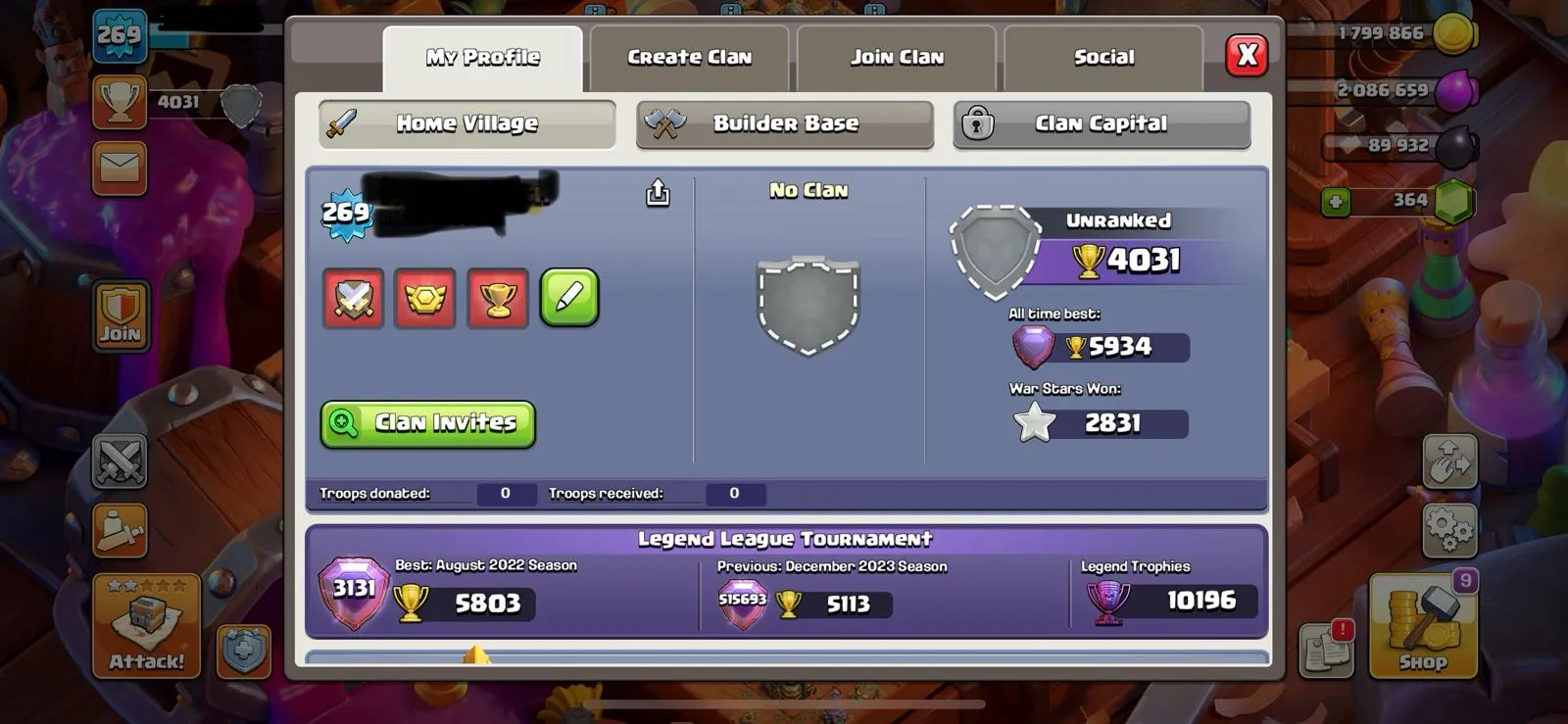
Task: Add gems with the green plus
Action: 1335,202
